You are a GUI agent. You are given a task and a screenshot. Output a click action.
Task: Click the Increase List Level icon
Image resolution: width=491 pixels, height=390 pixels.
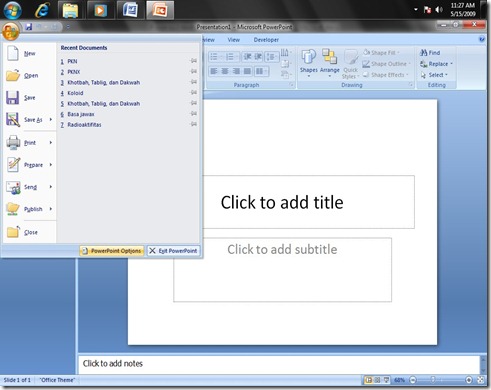point(258,57)
